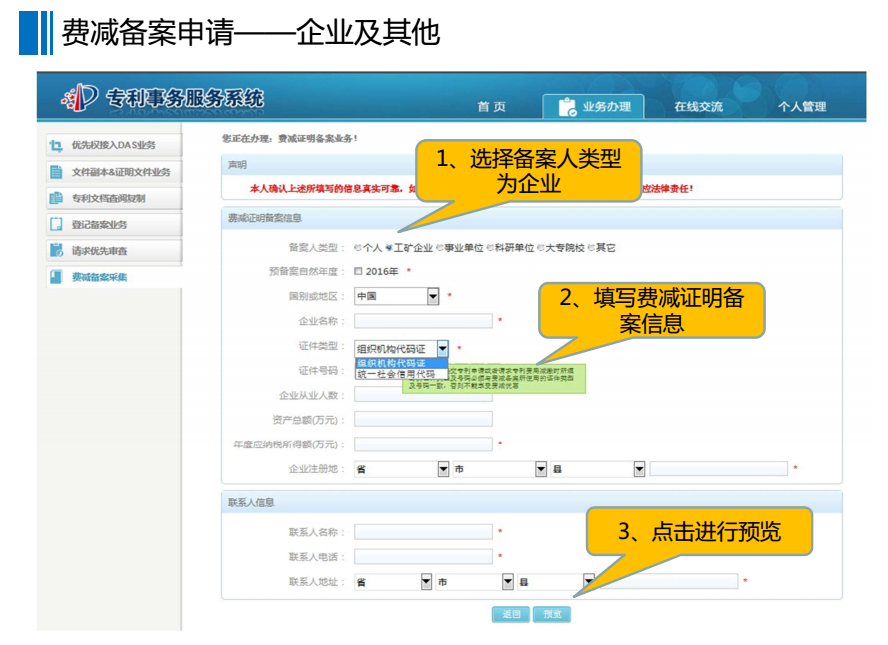Screen dimensions: 888x645
Task: Click the 资产总额(万元) input field
Action: pos(423,419)
